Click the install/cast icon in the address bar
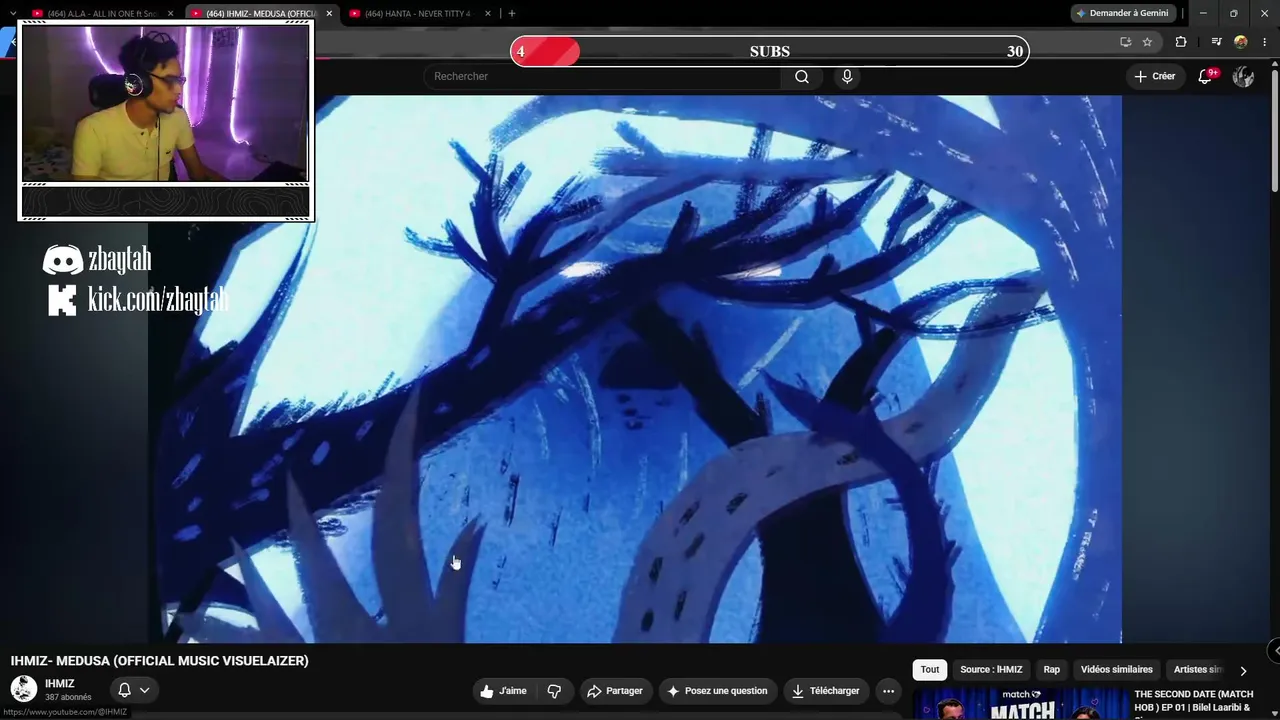Screen dimensions: 1280x720 [x=1125, y=42]
